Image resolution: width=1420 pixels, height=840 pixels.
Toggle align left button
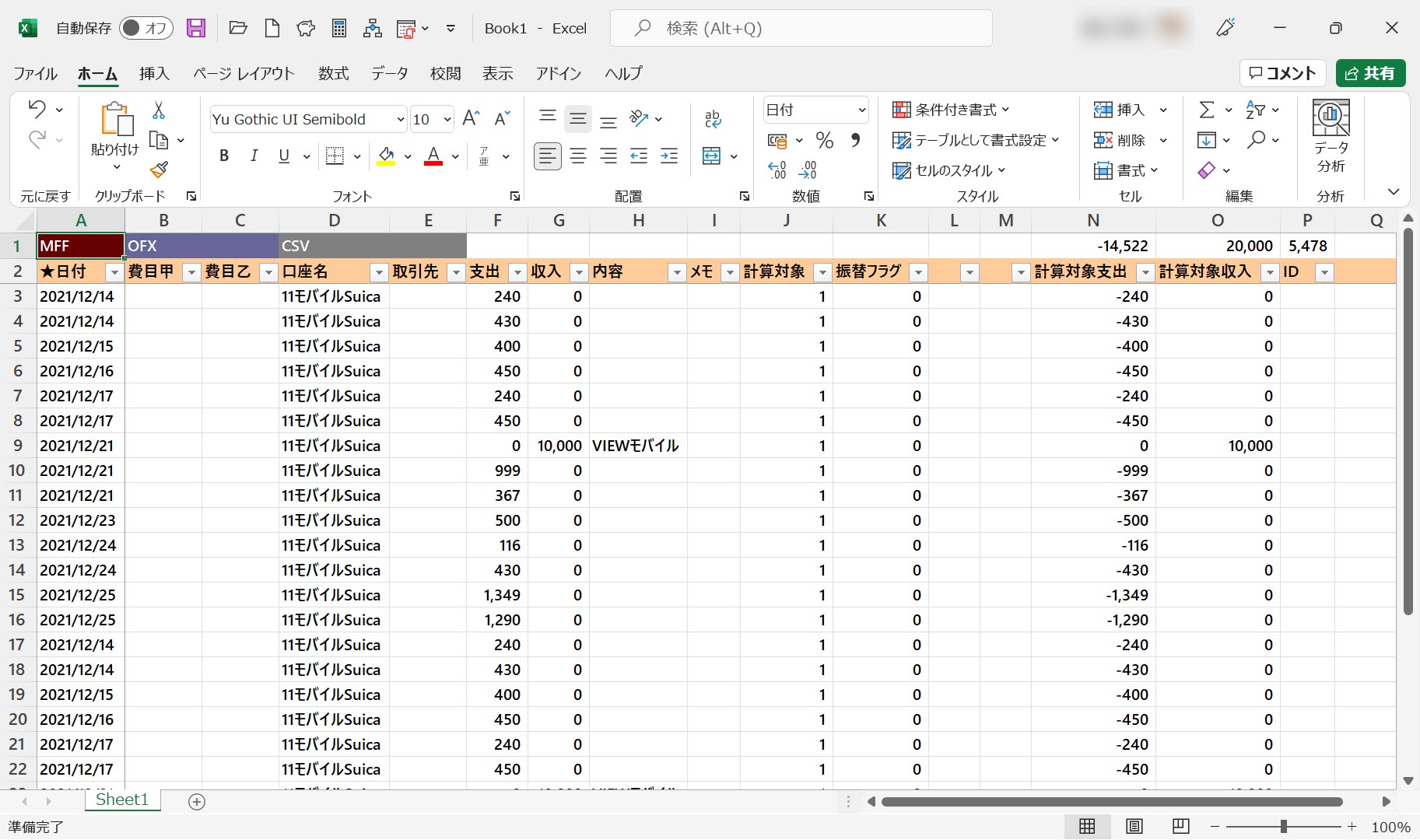click(548, 156)
